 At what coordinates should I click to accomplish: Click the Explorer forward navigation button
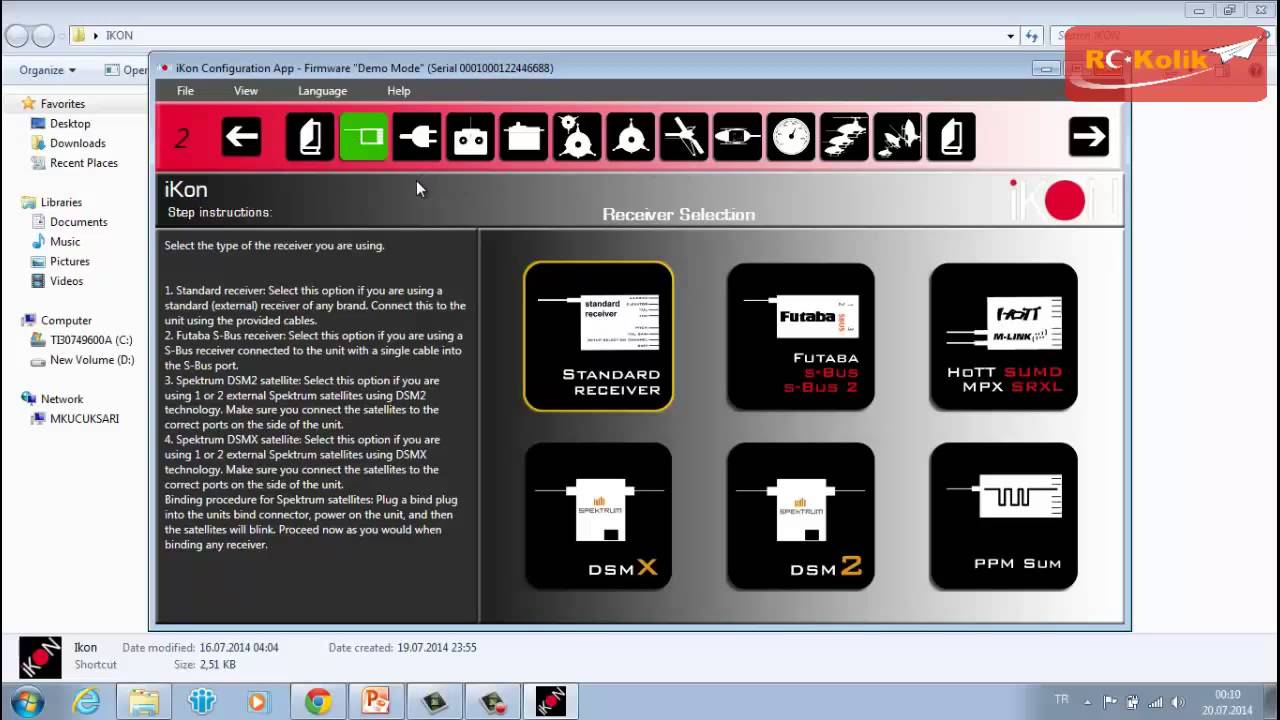point(43,36)
